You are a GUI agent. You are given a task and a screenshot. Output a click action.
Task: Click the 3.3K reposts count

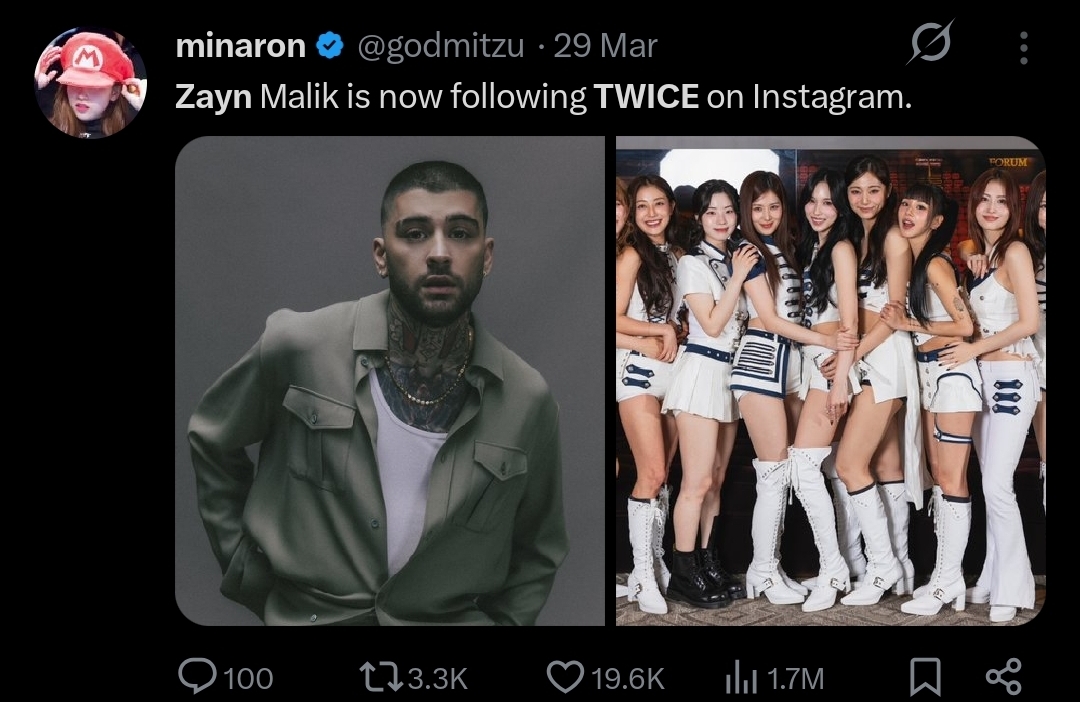(437, 679)
